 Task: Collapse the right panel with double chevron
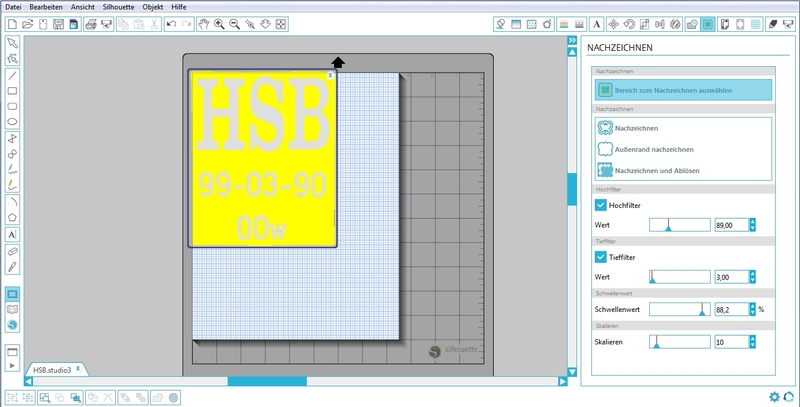(x=572, y=41)
